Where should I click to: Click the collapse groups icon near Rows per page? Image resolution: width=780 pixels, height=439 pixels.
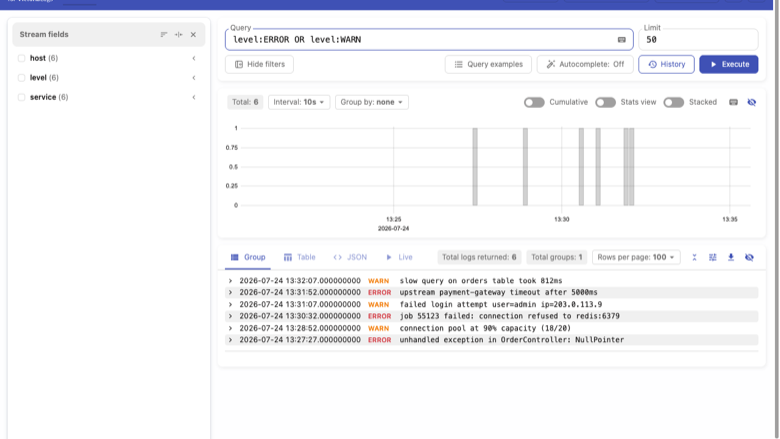click(x=694, y=257)
